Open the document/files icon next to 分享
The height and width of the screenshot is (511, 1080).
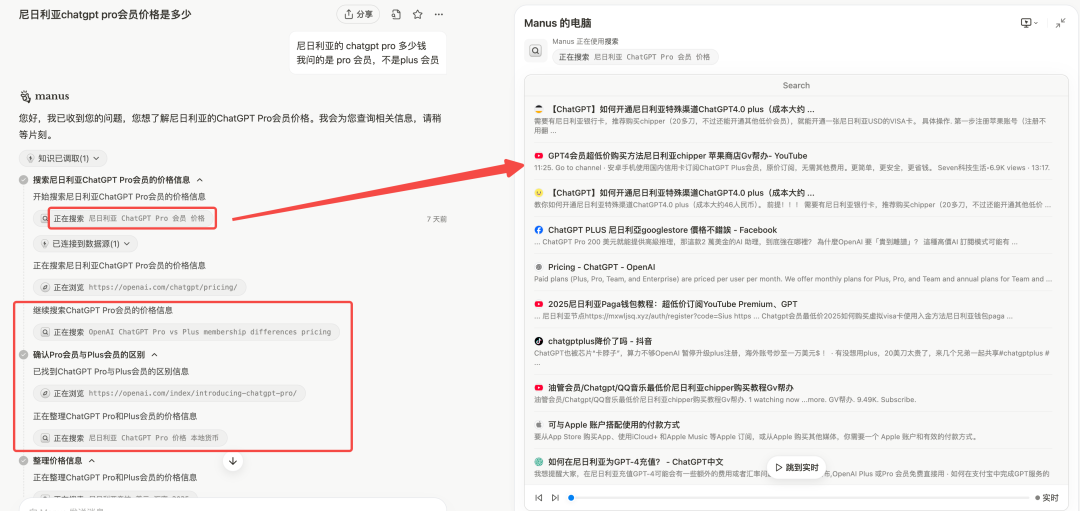coord(396,14)
